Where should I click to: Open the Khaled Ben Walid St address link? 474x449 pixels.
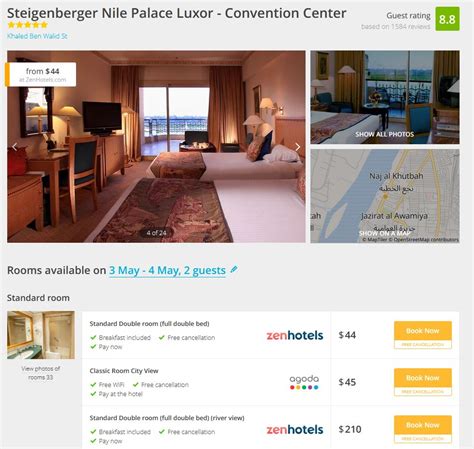[x=37, y=36]
